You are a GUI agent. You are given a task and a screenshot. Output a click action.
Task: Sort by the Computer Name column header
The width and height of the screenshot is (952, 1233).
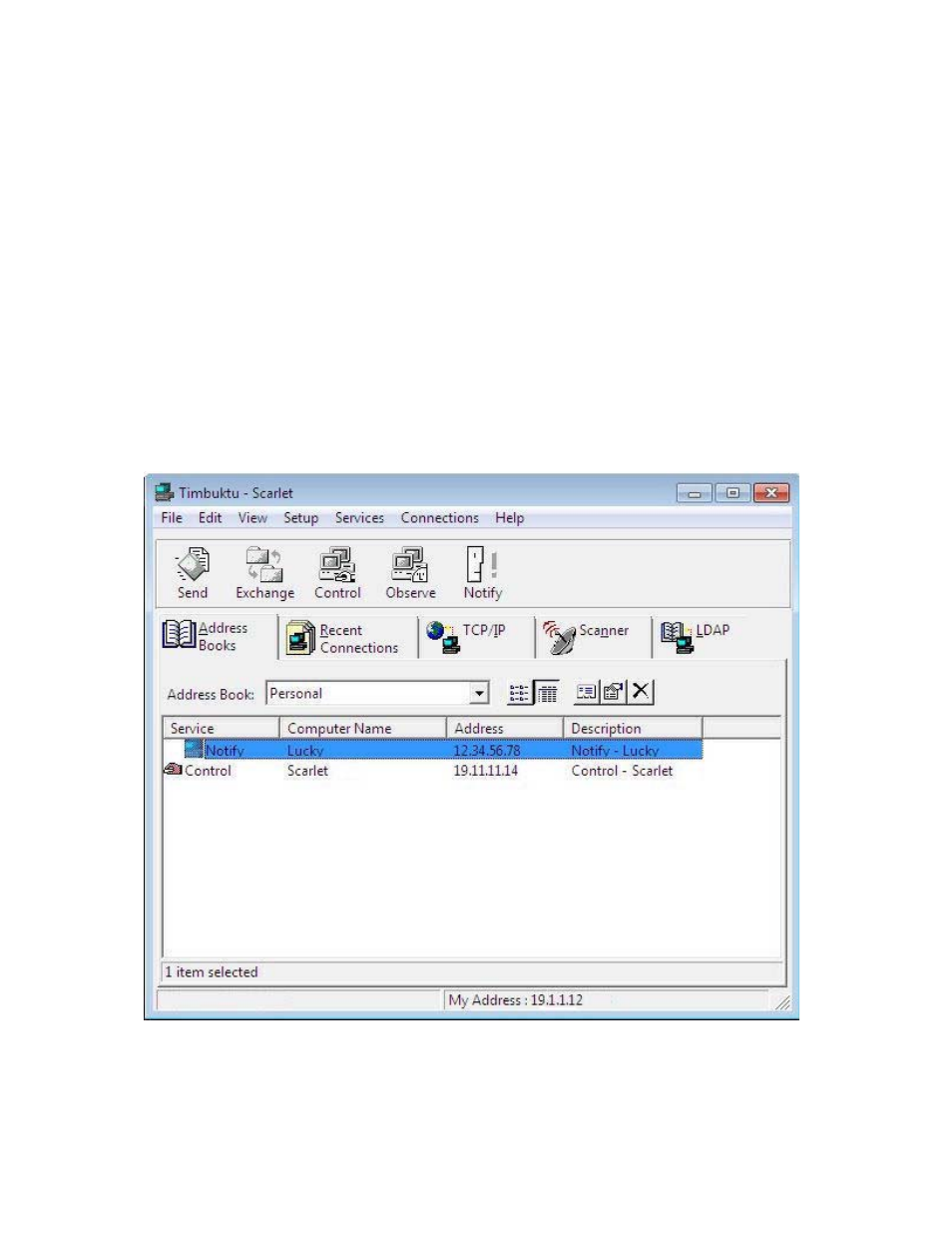[362, 728]
